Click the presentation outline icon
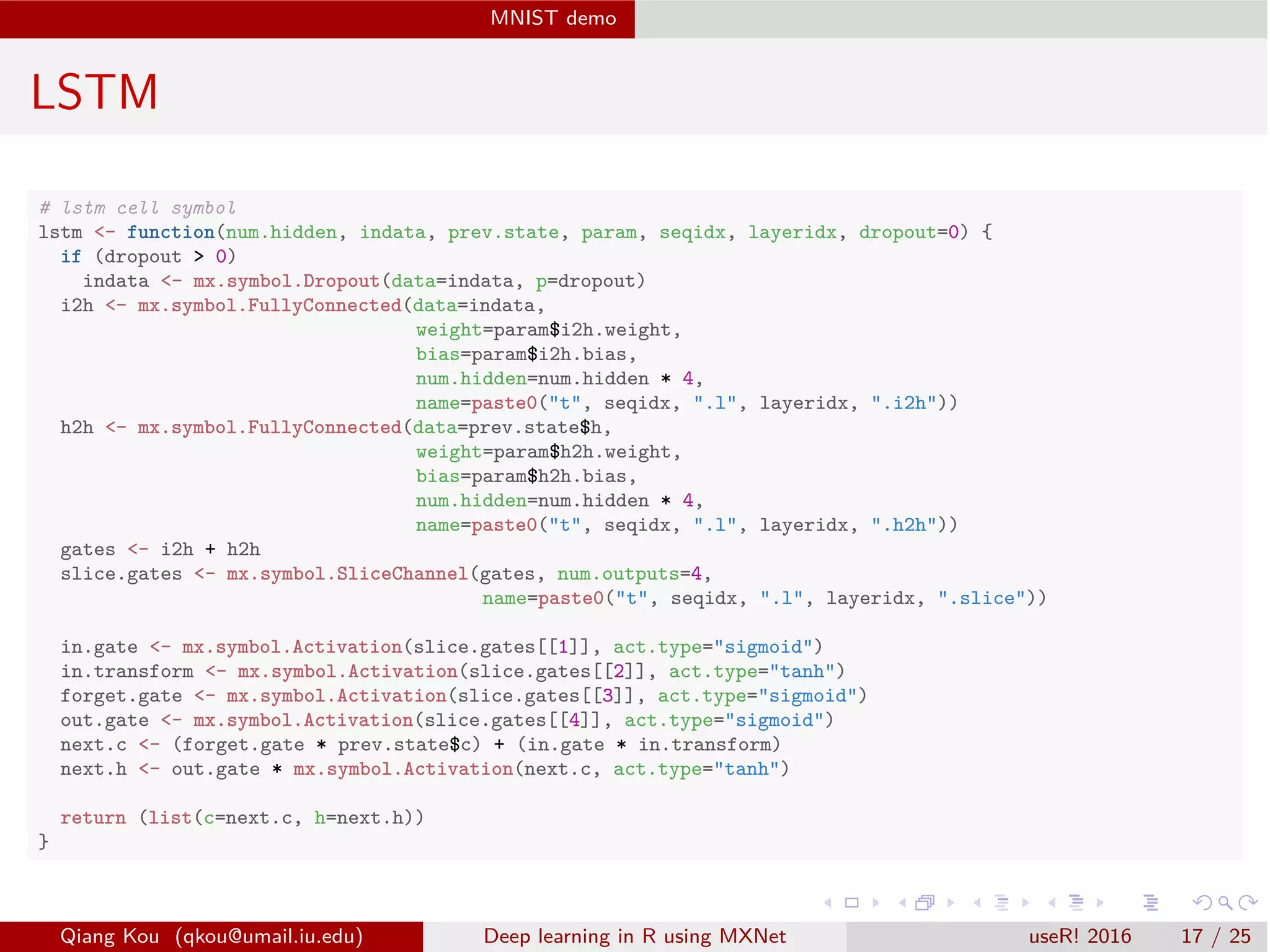1270x952 pixels. (1151, 903)
